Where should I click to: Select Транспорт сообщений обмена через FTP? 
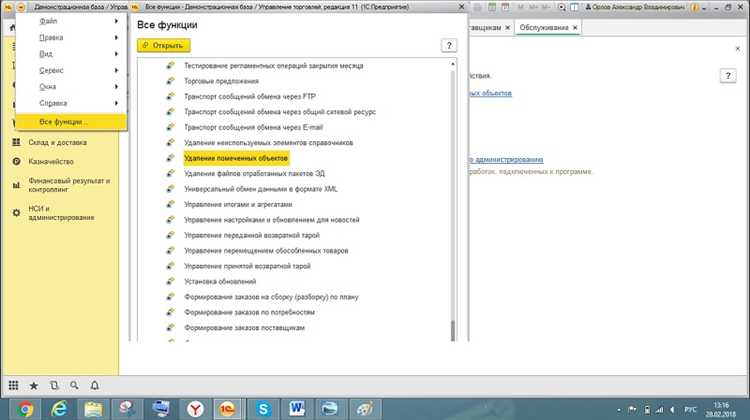click(x=250, y=96)
